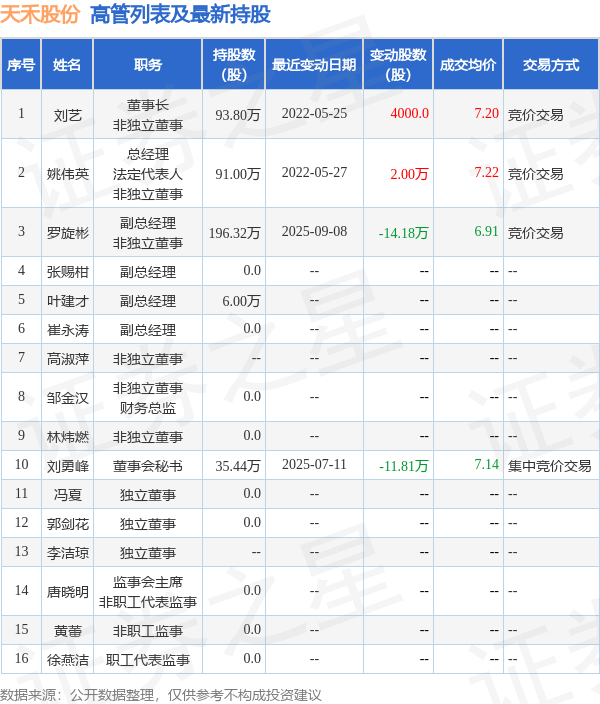The height and width of the screenshot is (704, 600).
Task: Click the name 邹金汉
Action: point(67,398)
